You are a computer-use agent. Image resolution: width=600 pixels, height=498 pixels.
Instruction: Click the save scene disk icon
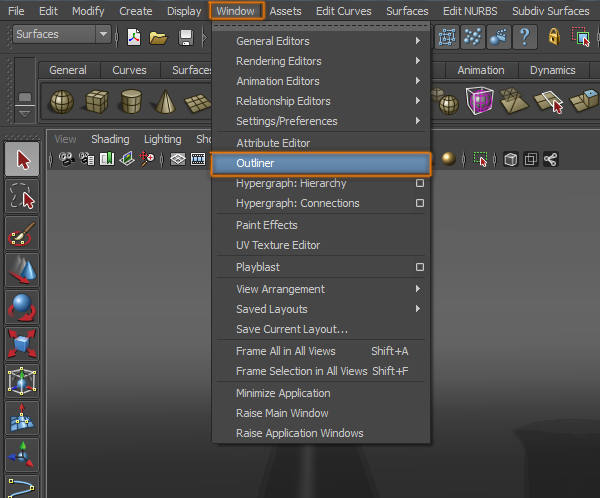pyautogui.click(x=186, y=38)
